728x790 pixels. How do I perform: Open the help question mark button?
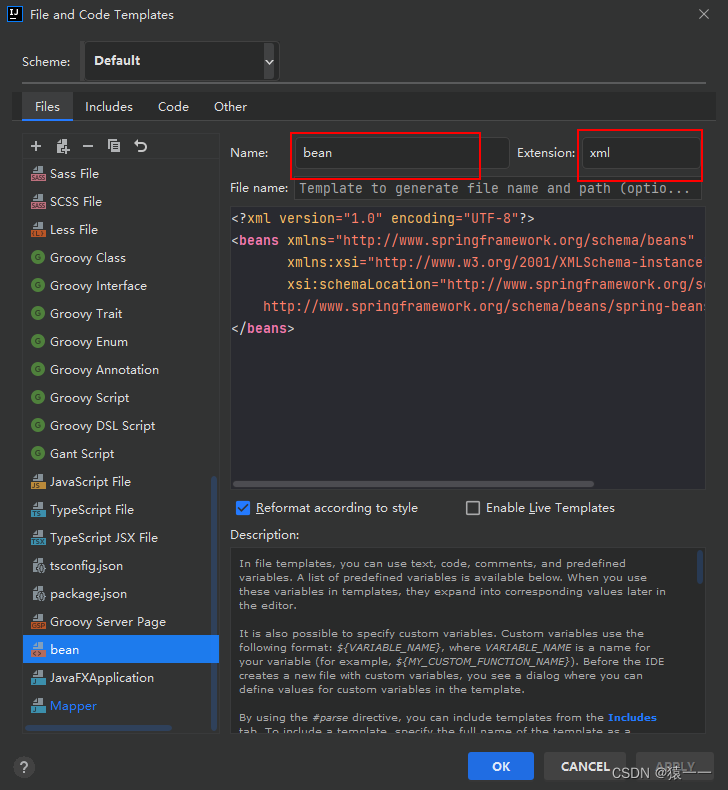24,767
